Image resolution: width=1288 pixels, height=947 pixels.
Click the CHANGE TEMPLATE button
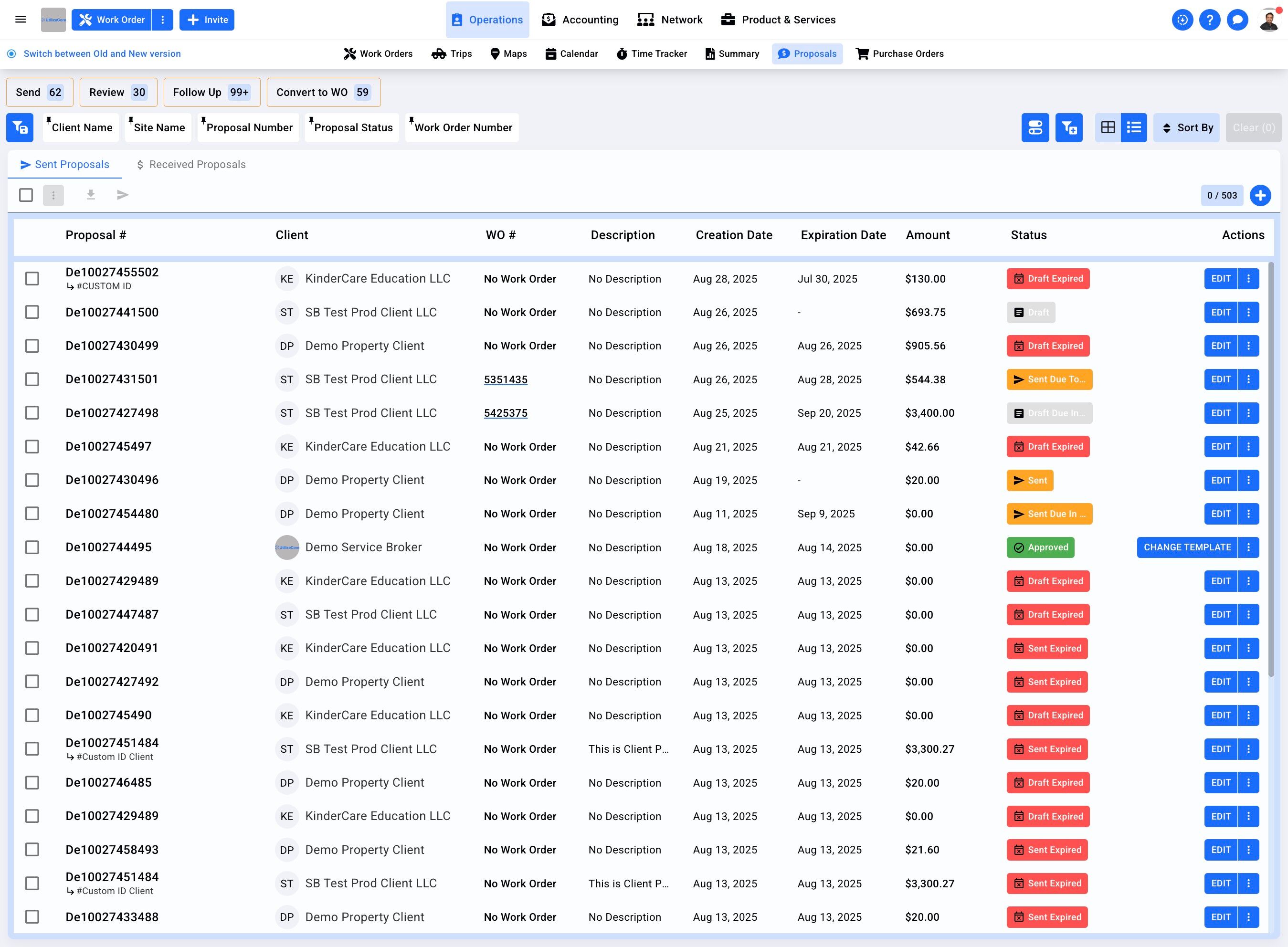(1186, 547)
